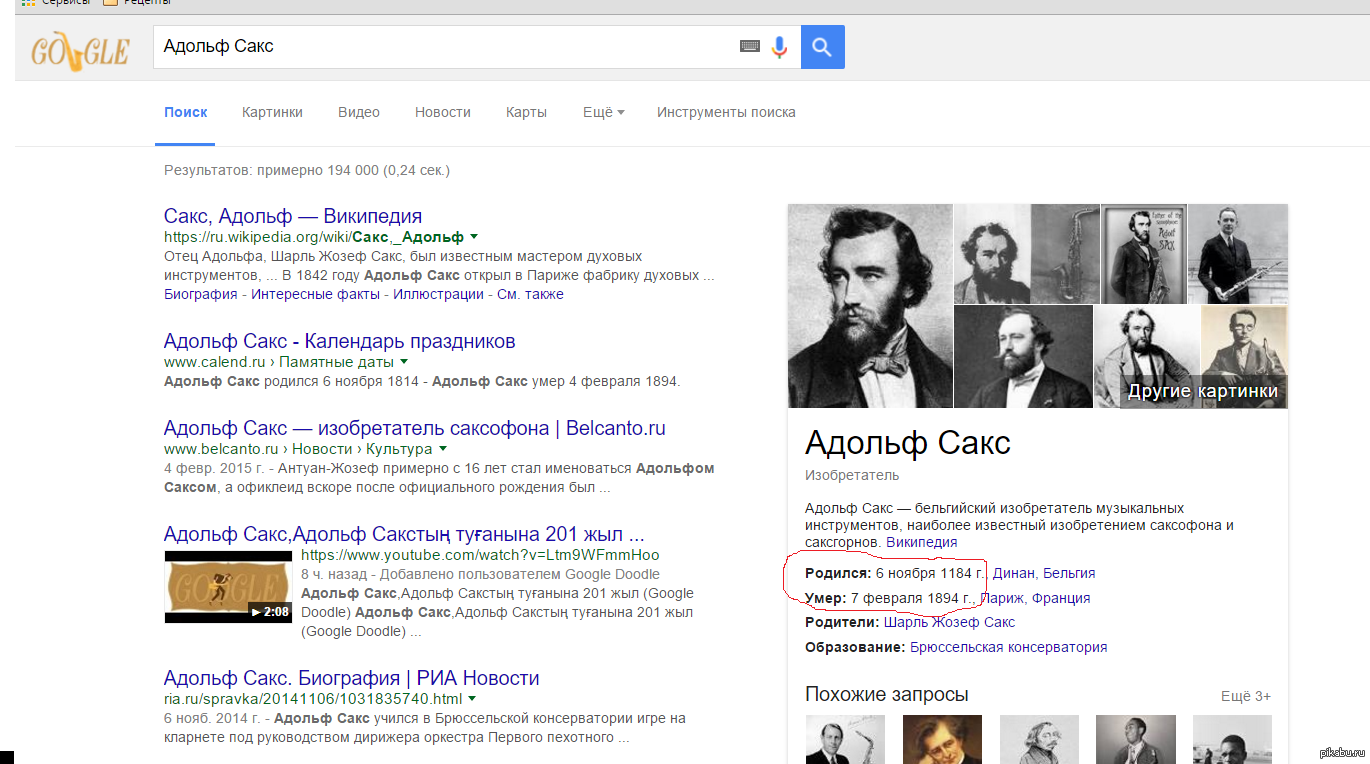Open the туғанына 201 жыл video result

coord(404,533)
